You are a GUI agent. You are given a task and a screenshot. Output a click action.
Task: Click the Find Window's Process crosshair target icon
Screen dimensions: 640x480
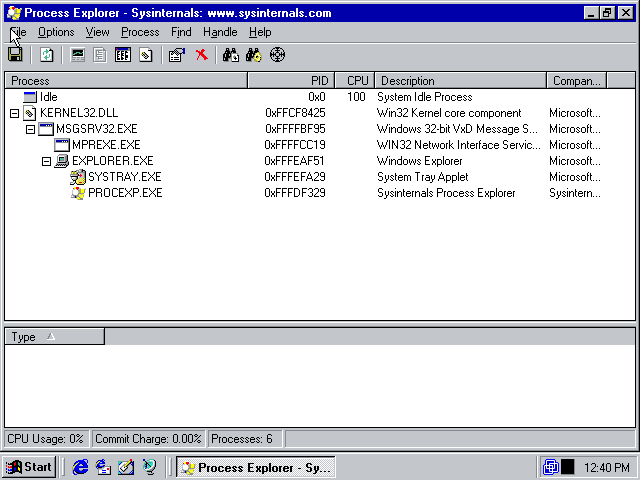tap(277, 55)
